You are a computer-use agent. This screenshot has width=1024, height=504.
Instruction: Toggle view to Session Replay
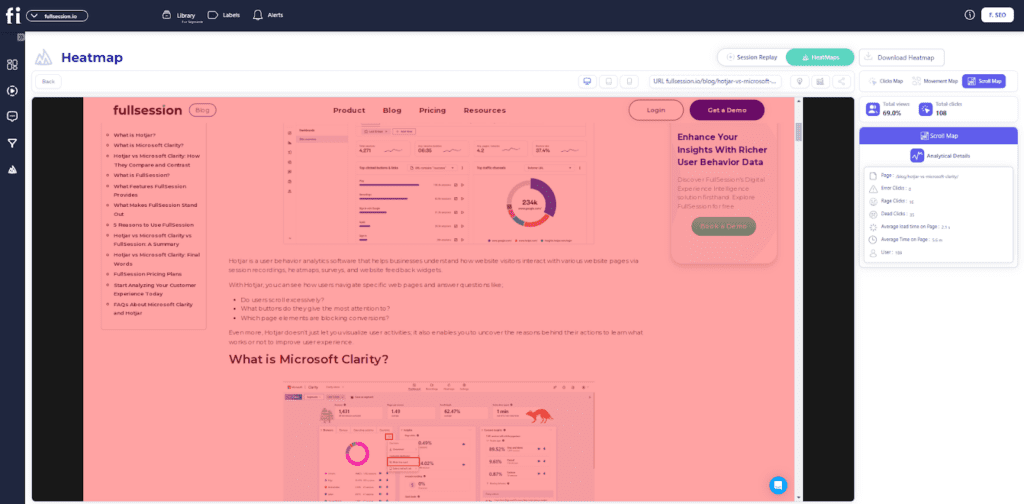752,58
